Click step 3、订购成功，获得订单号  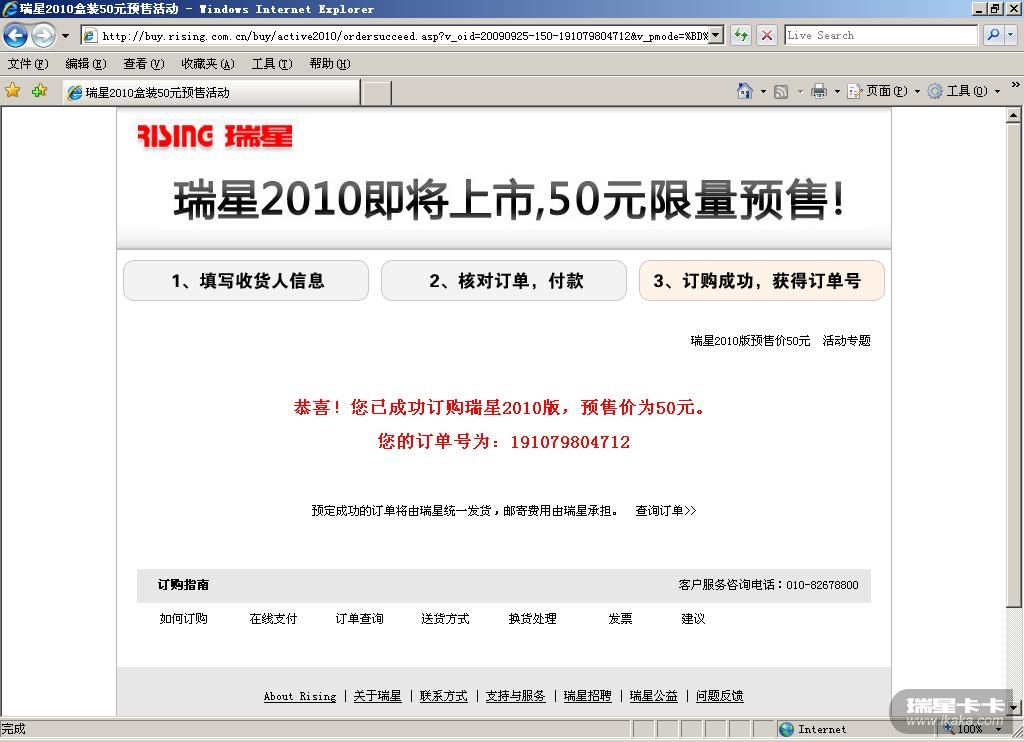[x=761, y=281]
